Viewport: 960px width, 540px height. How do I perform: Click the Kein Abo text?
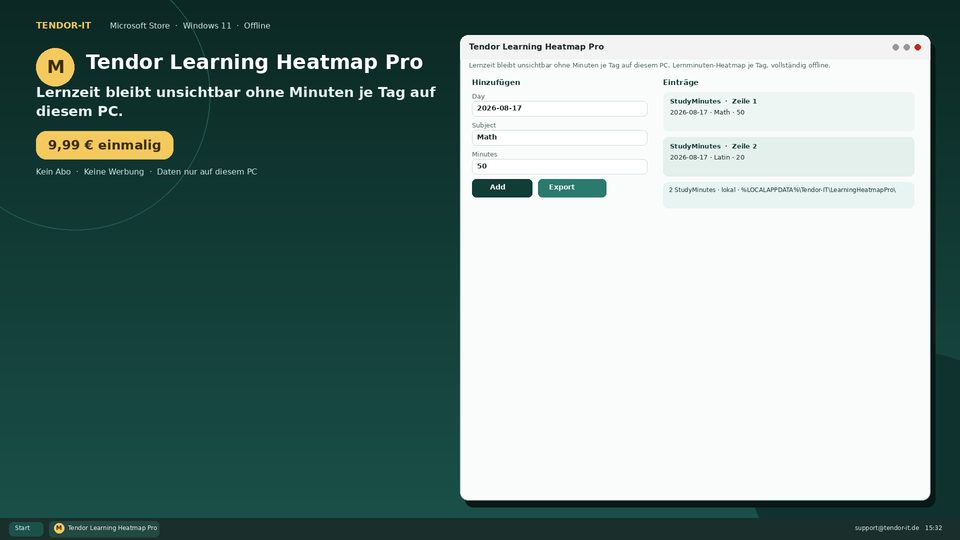point(53,172)
